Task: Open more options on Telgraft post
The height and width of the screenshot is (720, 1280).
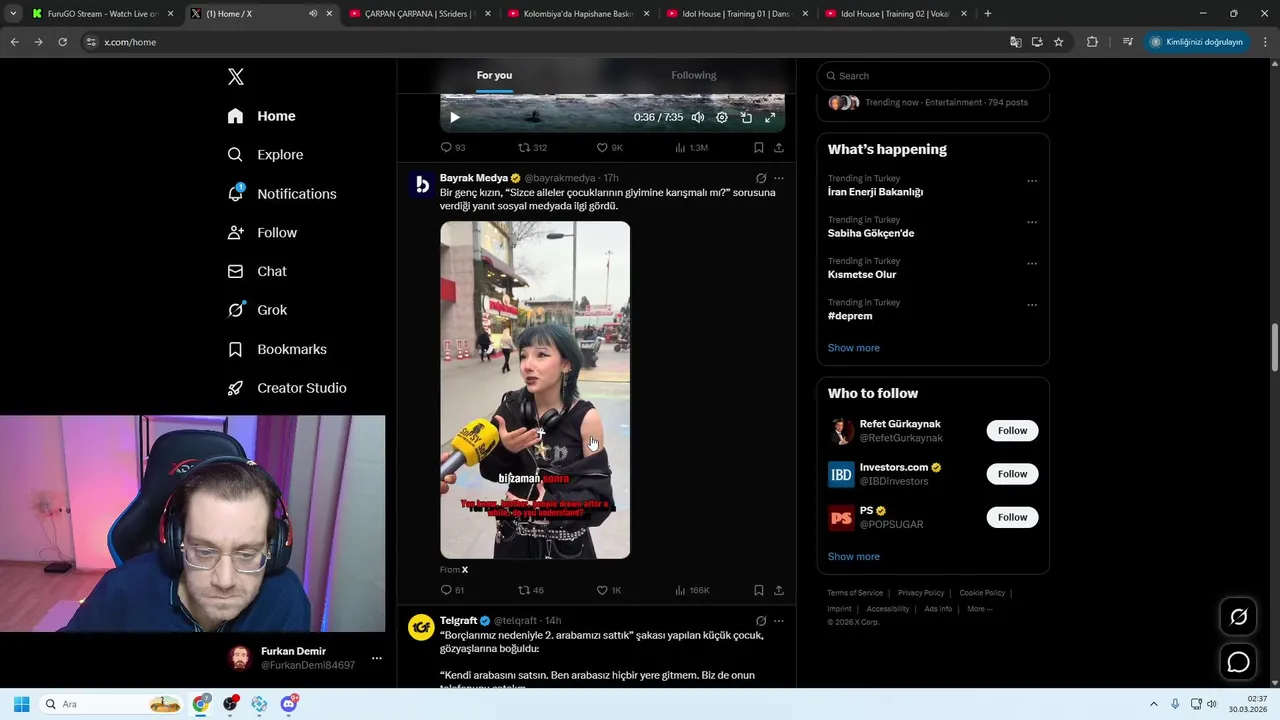Action: pos(779,621)
